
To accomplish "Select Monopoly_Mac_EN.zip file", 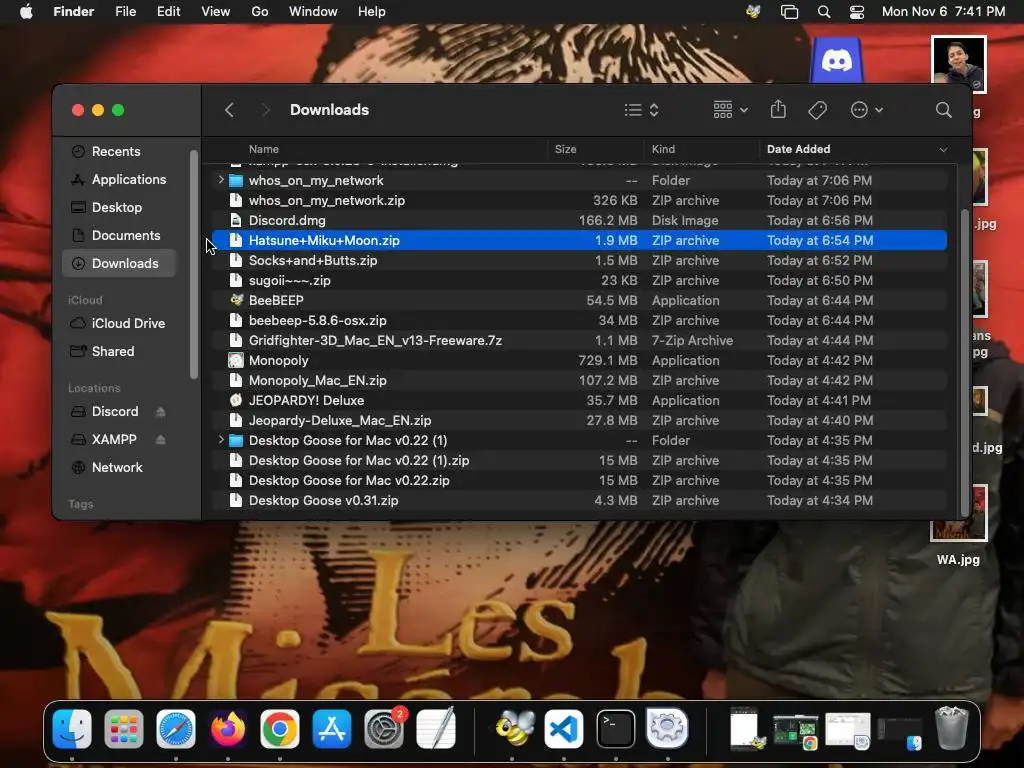I will 579,381.
